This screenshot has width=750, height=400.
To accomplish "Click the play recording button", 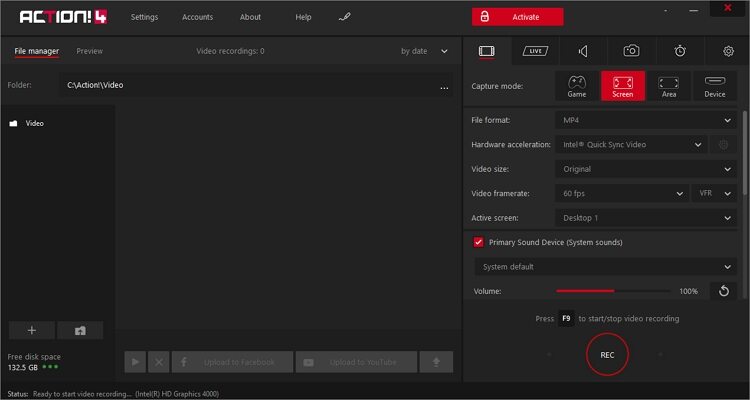I will click(x=135, y=362).
